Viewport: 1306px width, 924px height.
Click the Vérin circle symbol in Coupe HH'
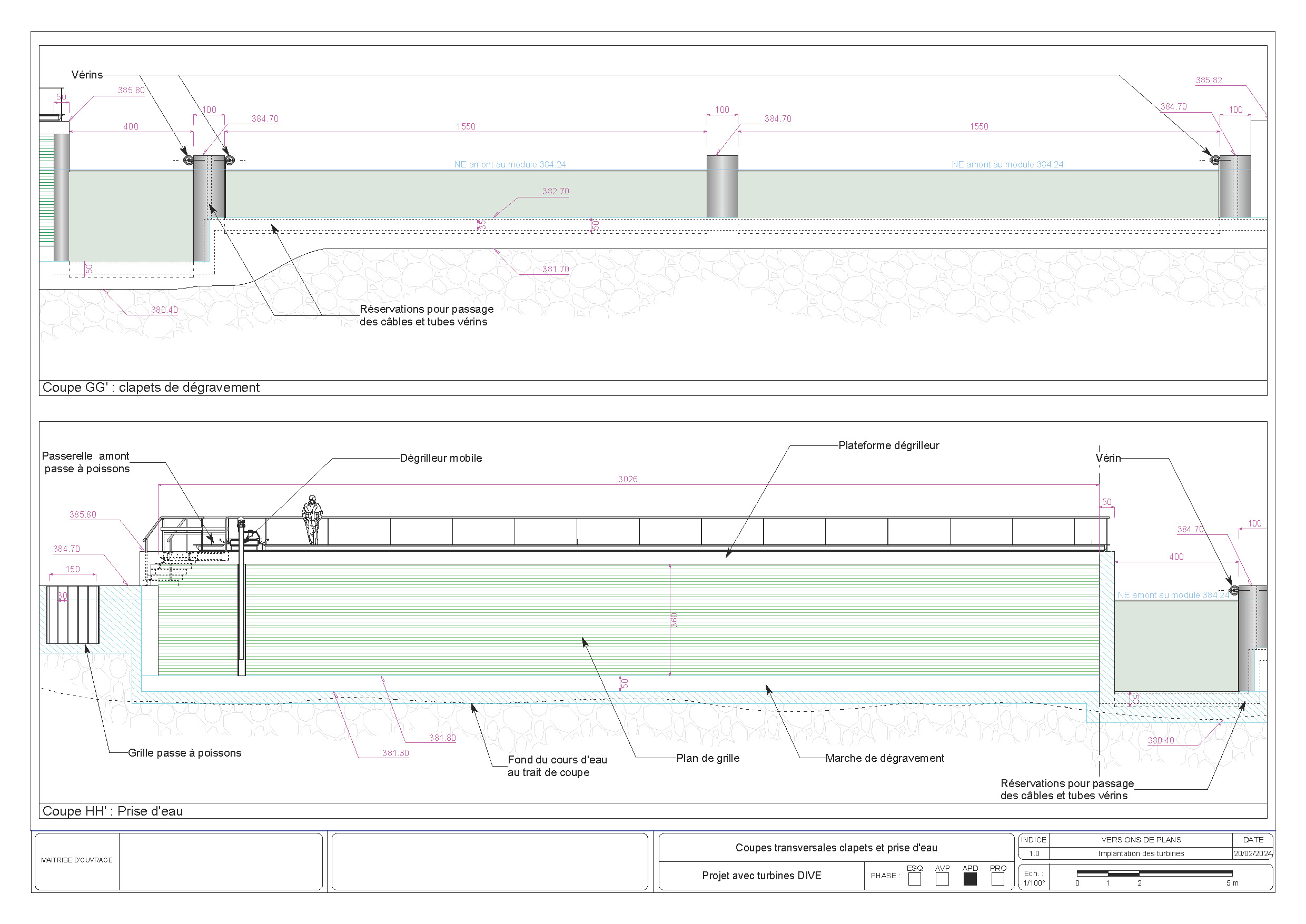tap(1234, 590)
